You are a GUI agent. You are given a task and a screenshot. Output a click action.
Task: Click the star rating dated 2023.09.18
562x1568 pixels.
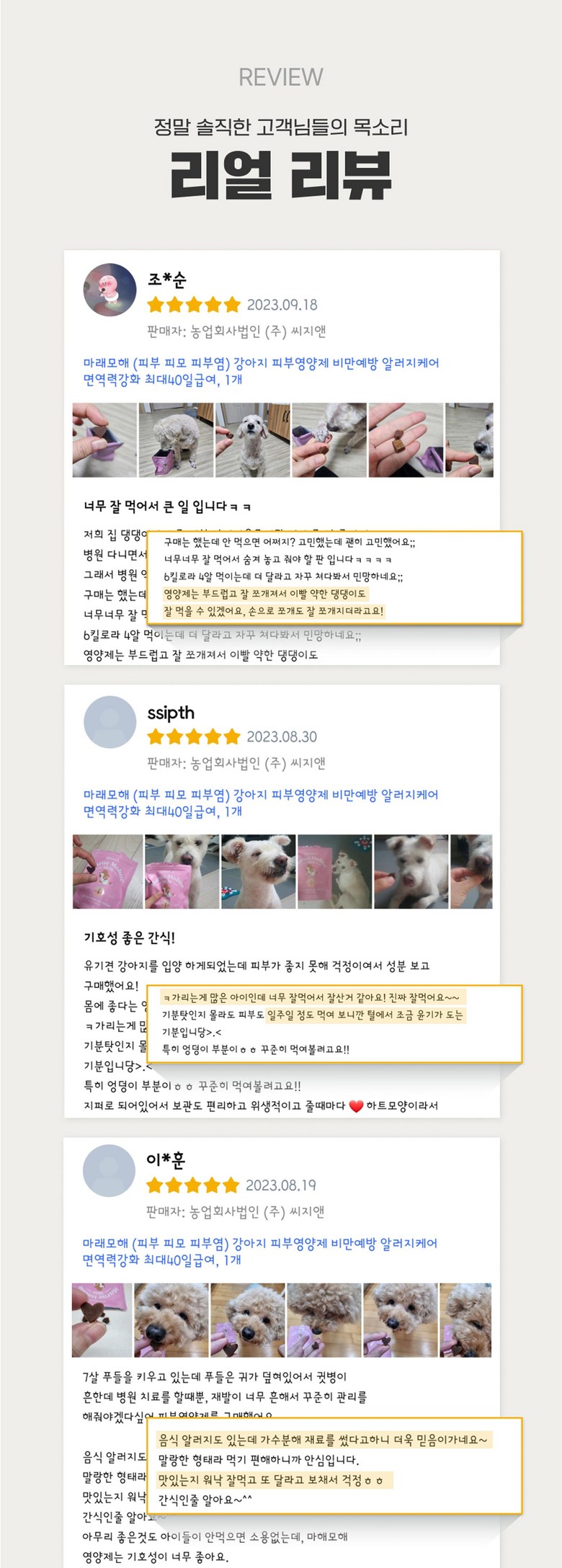coord(193,305)
